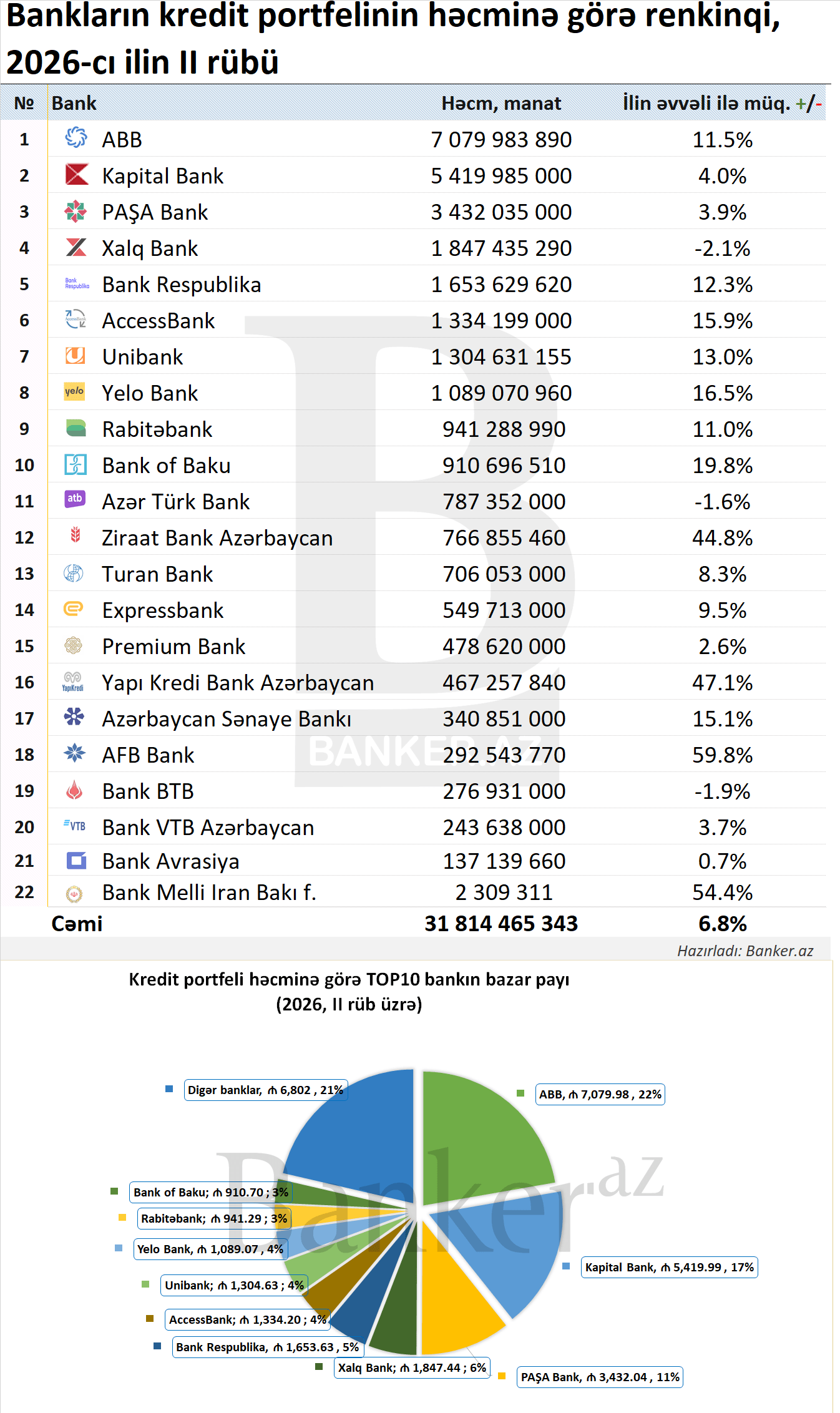Click 'Xalq Bank; 1,847.44; 6%' pie label
The image size is (840, 1413).
(x=412, y=1367)
